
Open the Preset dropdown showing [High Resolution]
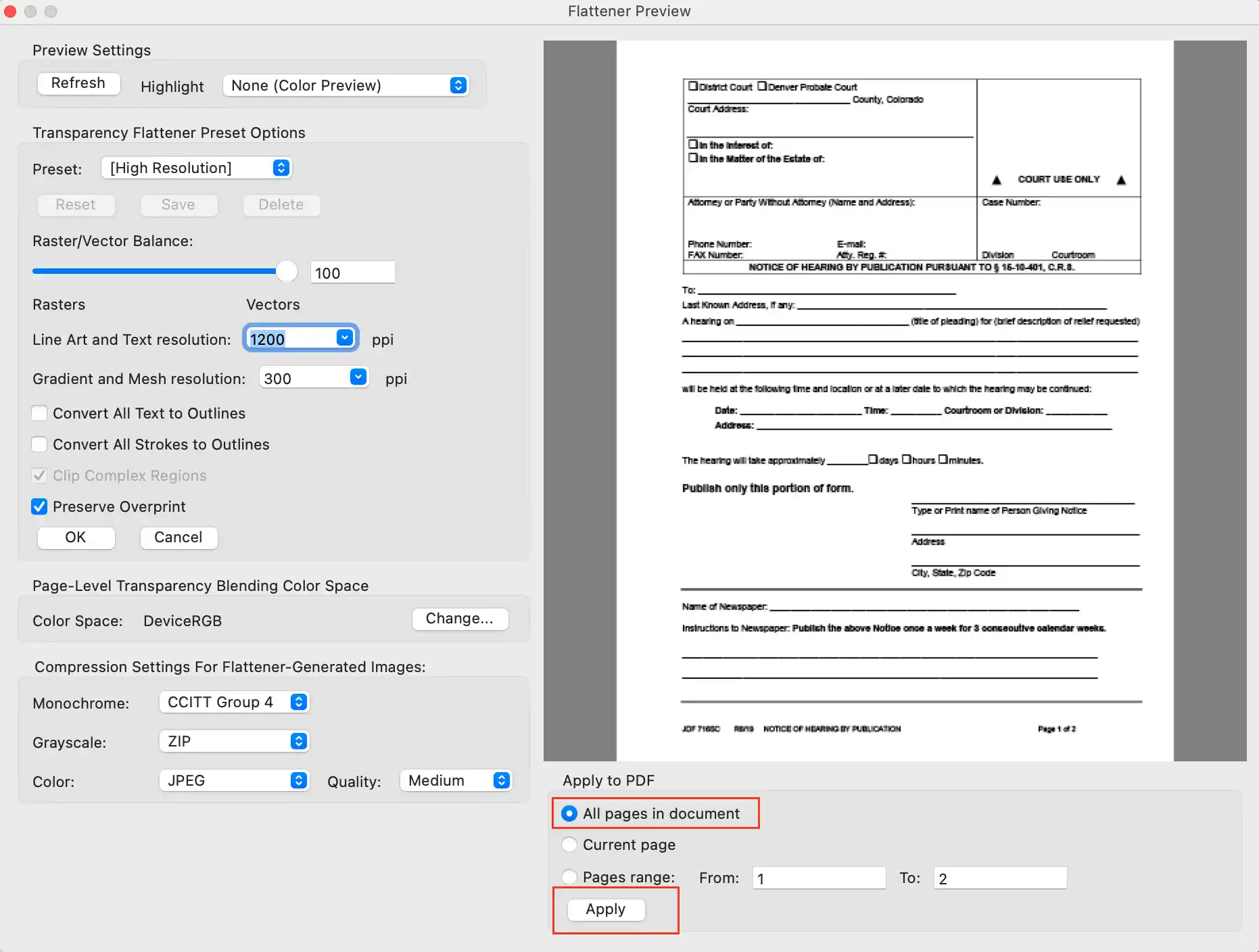click(196, 168)
